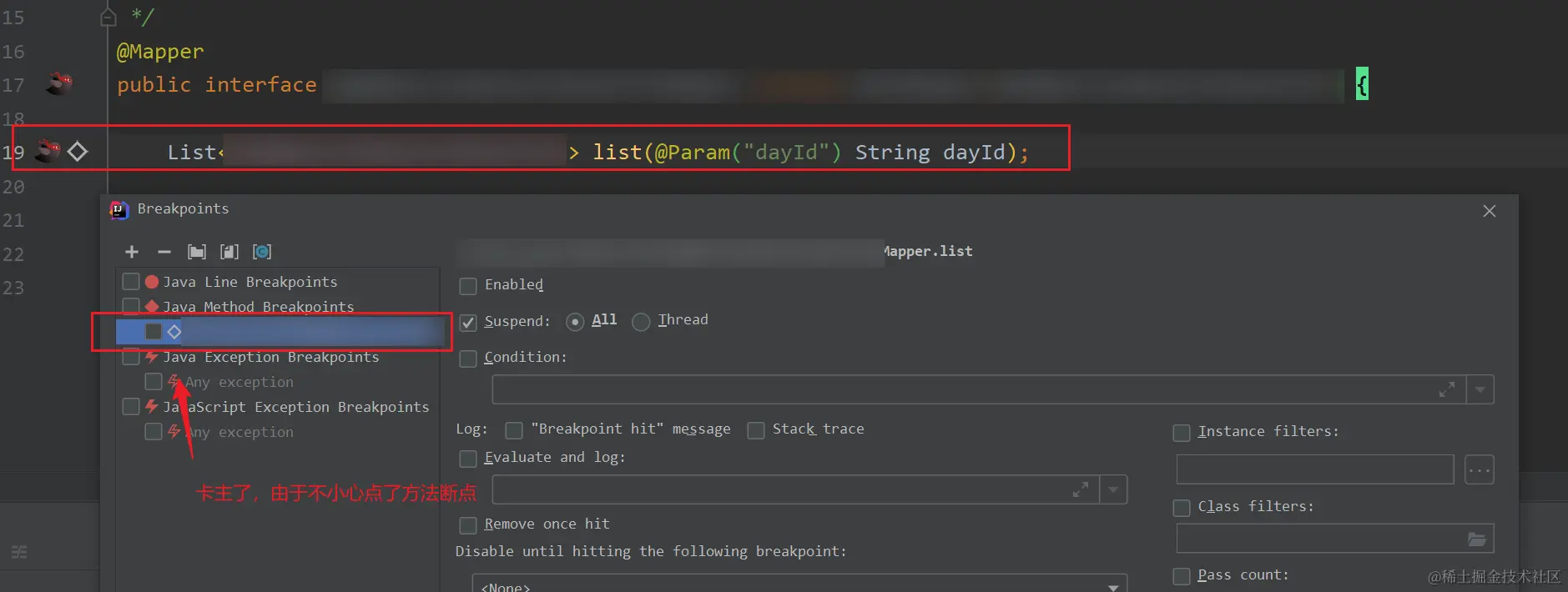Enable Evaluate and log checkbox

[x=468, y=459]
